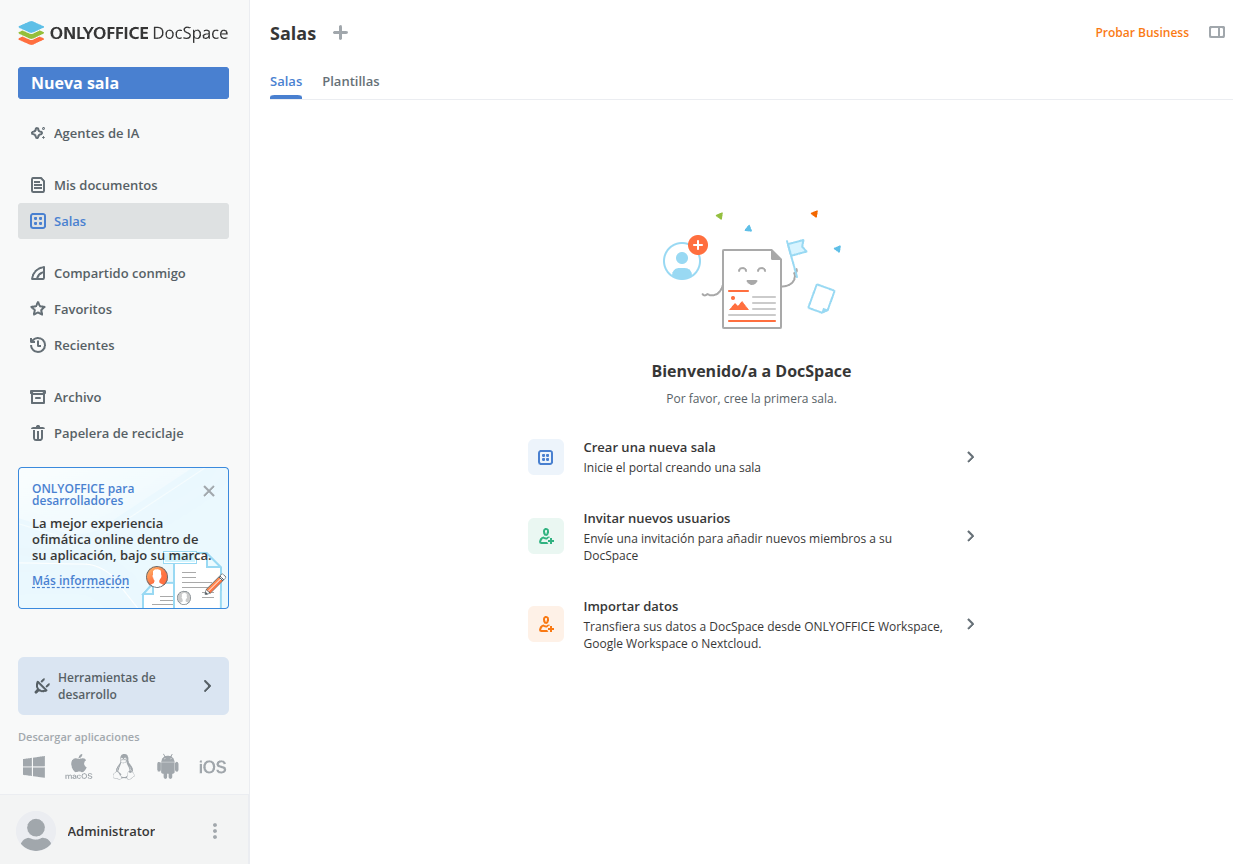The height and width of the screenshot is (864, 1250).
Task: Download the macOS desktop app
Action: 79,767
